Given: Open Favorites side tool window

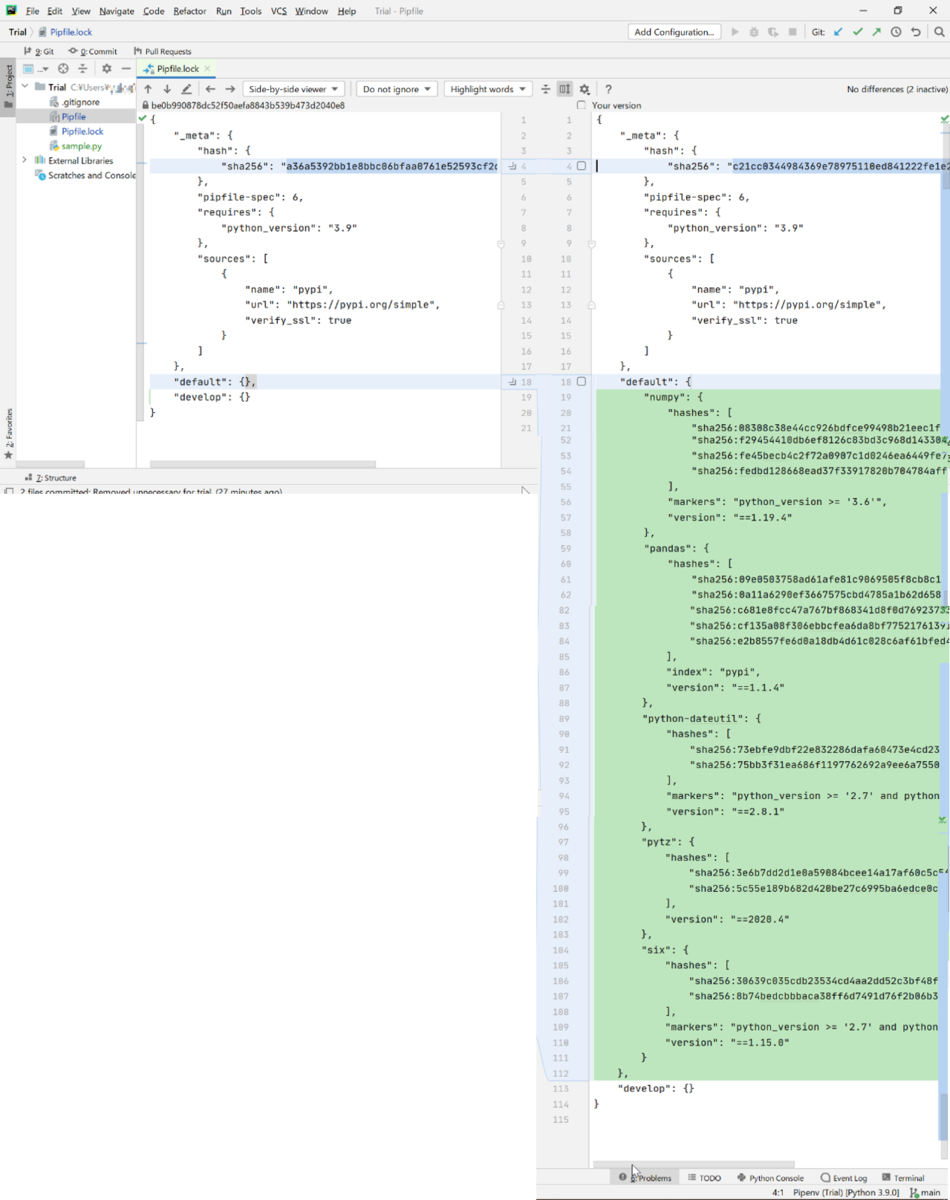Looking at the screenshot, I should tap(8, 433).
